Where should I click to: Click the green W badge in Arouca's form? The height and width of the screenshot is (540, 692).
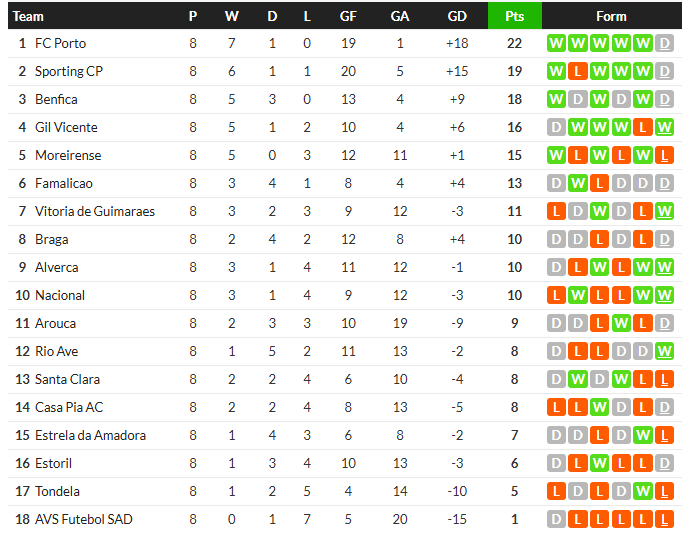coord(621,323)
